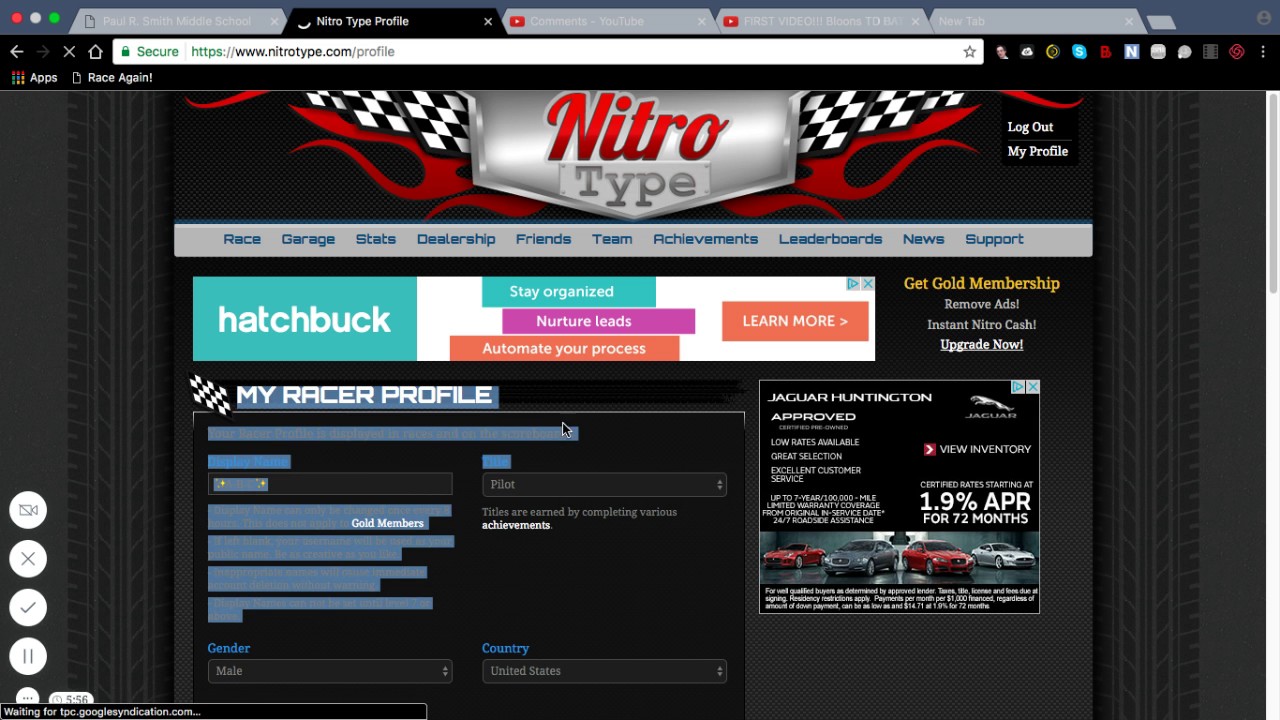Open the News menu item

[x=923, y=239]
